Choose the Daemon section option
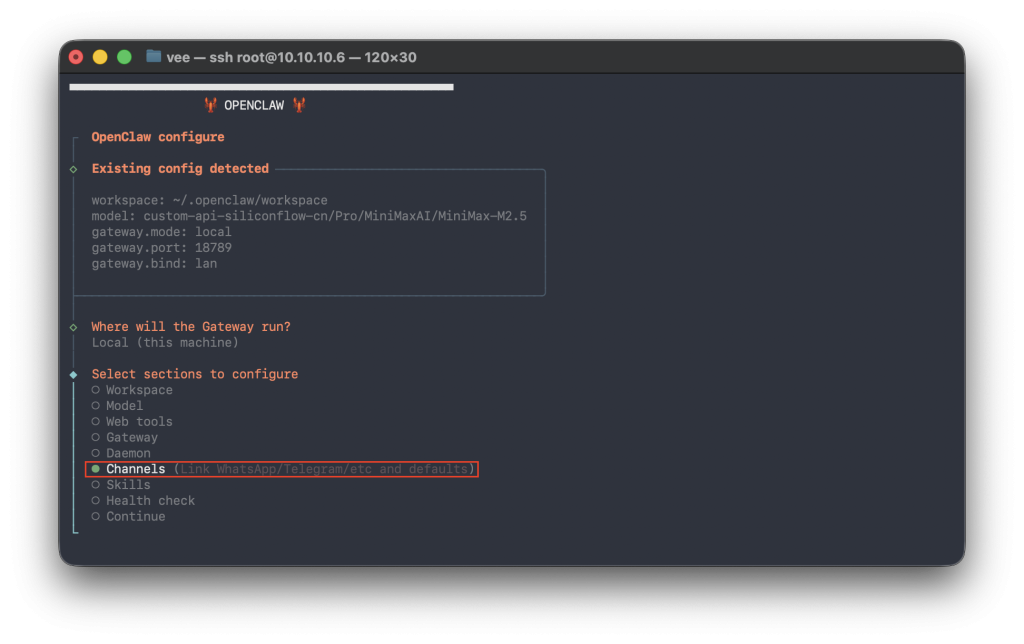This screenshot has height=644, width=1024. (128, 453)
